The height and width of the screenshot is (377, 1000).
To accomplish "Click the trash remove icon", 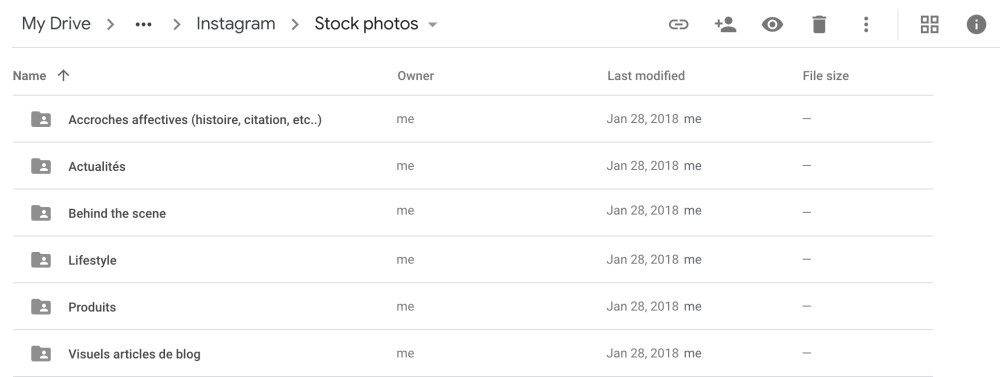I will point(819,25).
